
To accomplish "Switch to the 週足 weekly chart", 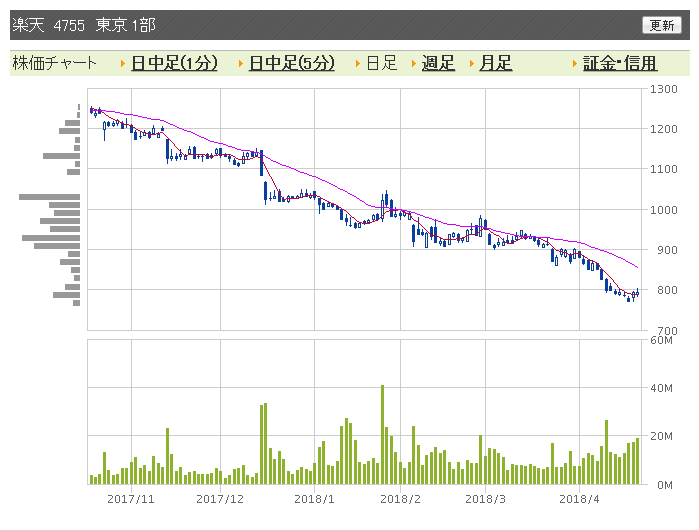I will [438, 63].
